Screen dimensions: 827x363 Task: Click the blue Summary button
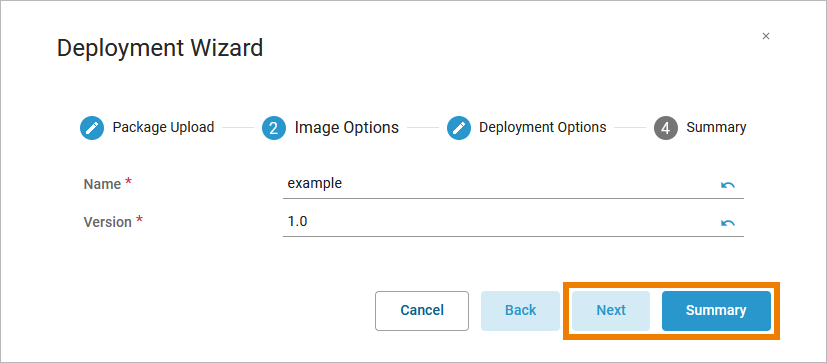click(716, 311)
